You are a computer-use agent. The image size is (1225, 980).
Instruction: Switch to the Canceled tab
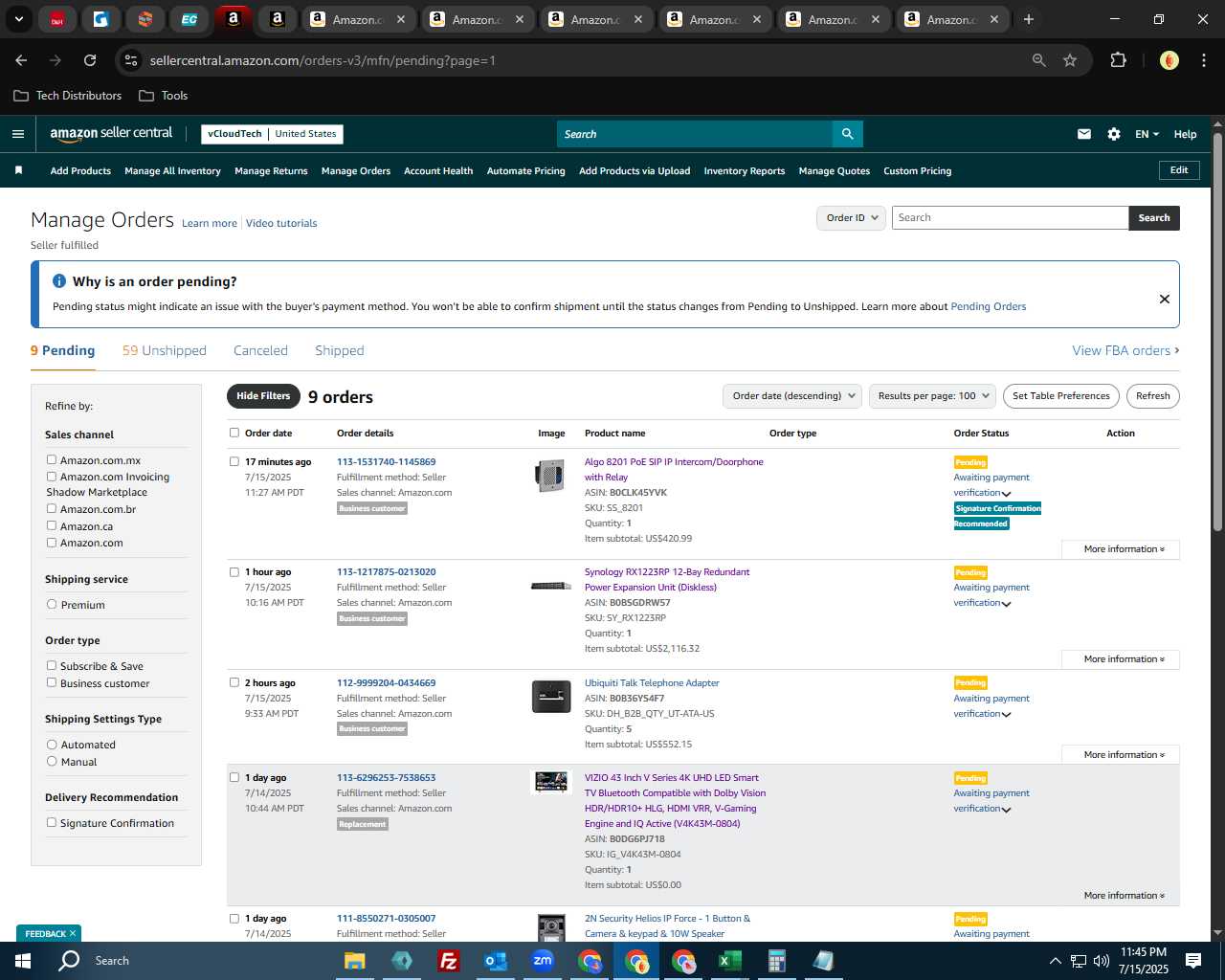coord(260,350)
